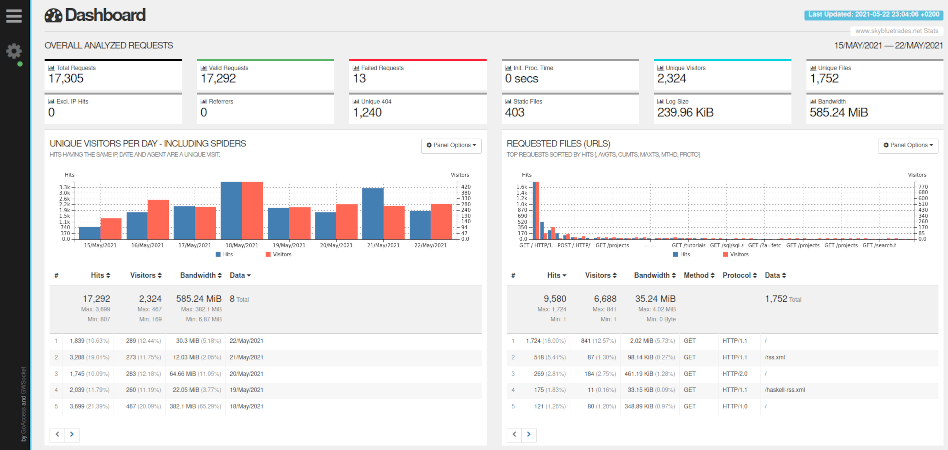Click the chart icon on Bandwidth card
Screen dimensions: 948x450
point(813,102)
